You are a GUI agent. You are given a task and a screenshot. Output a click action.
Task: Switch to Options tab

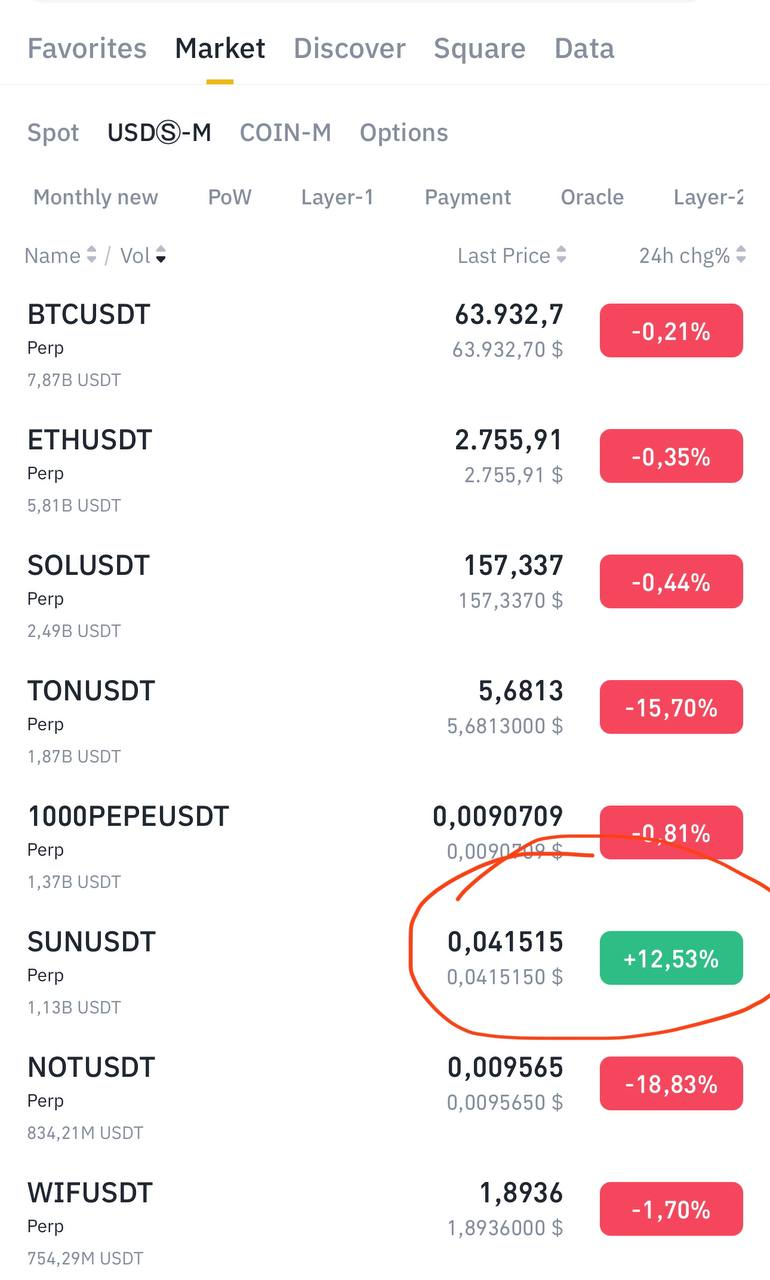403,132
